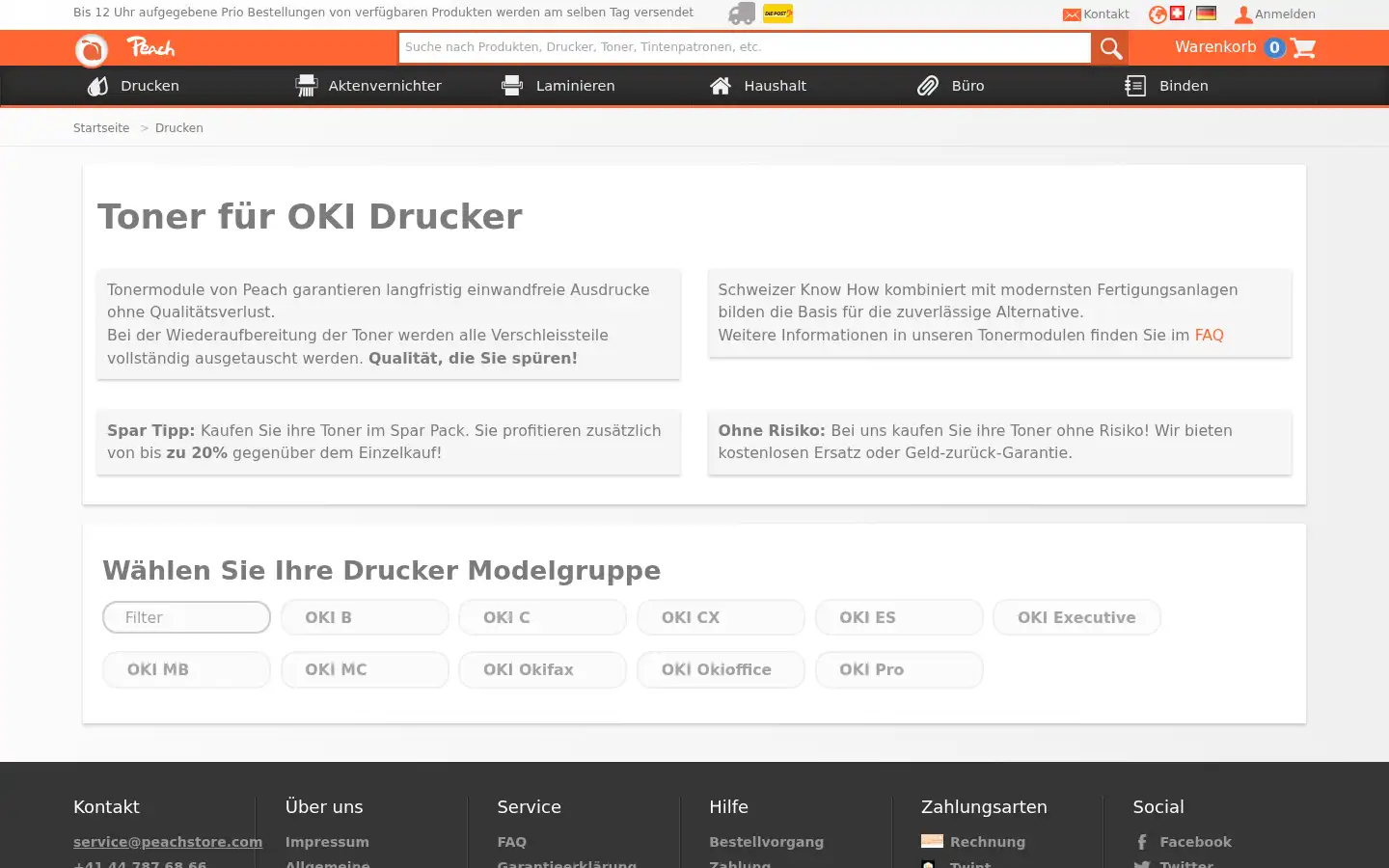The image size is (1389, 868).
Task: Select the OKI B model group
Action: [x=365, y=617]
